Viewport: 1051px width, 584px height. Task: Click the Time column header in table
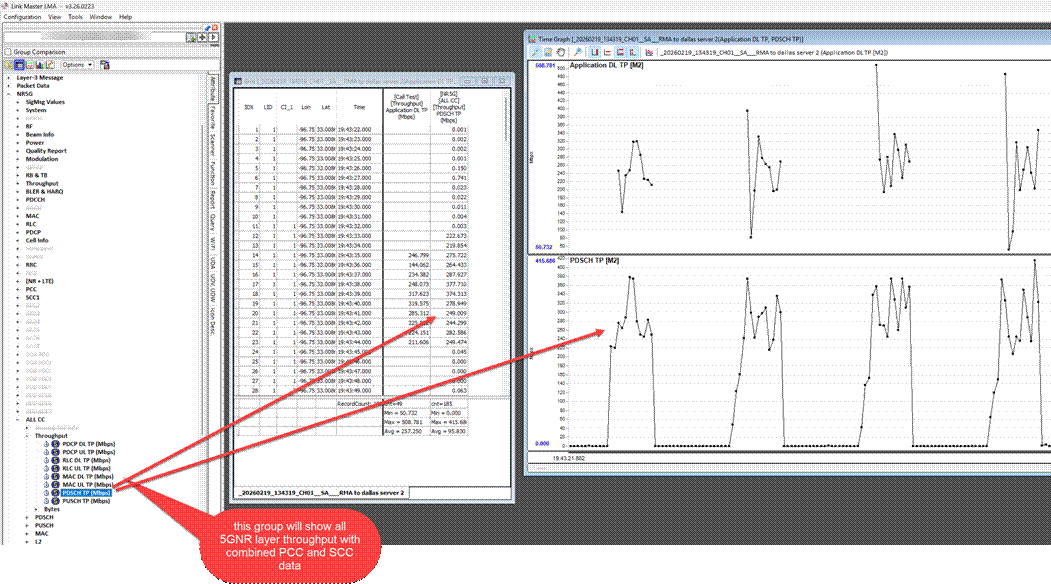coord(358,104)
